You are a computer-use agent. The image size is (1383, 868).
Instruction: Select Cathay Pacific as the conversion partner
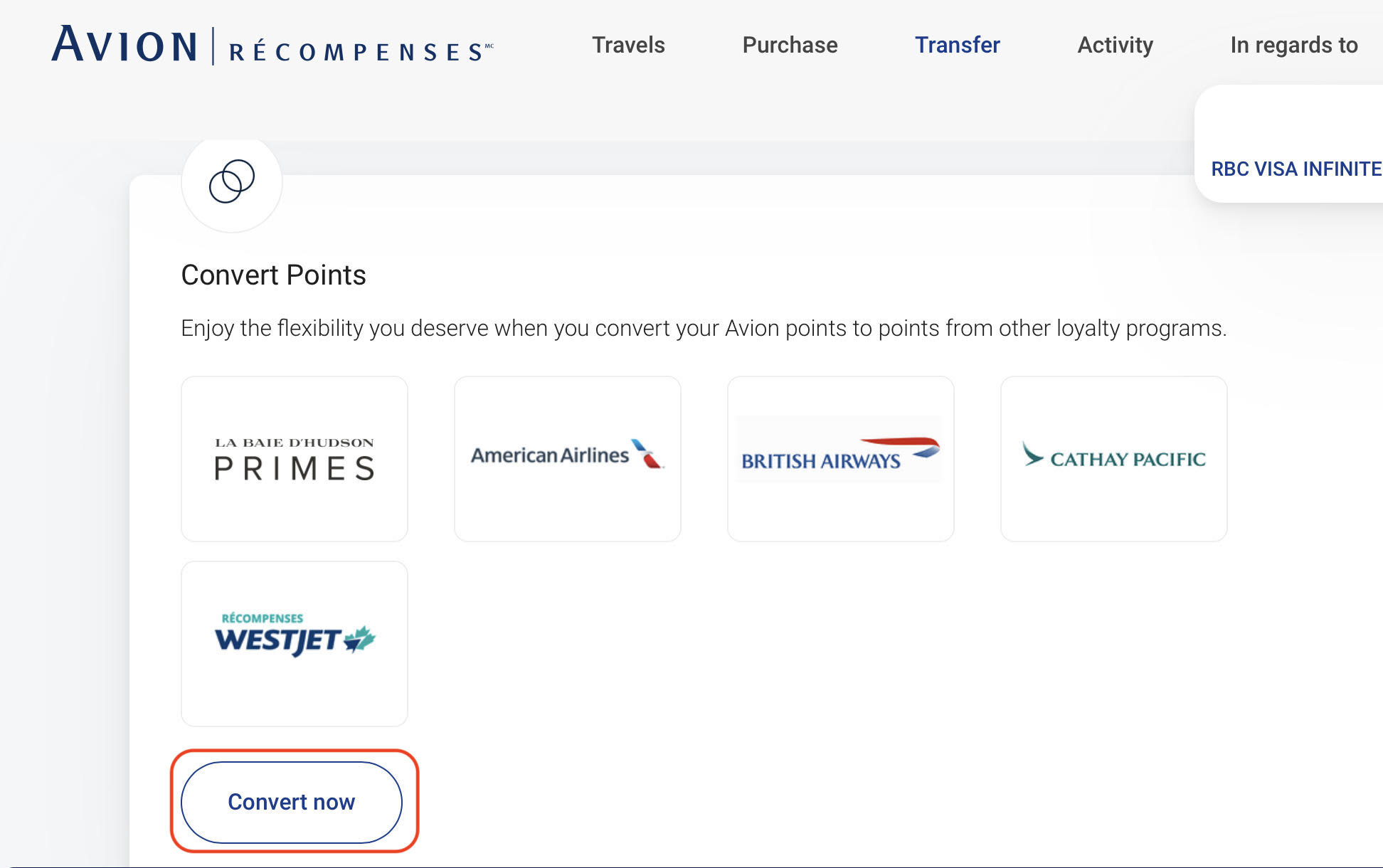[x=1113, y=457]
